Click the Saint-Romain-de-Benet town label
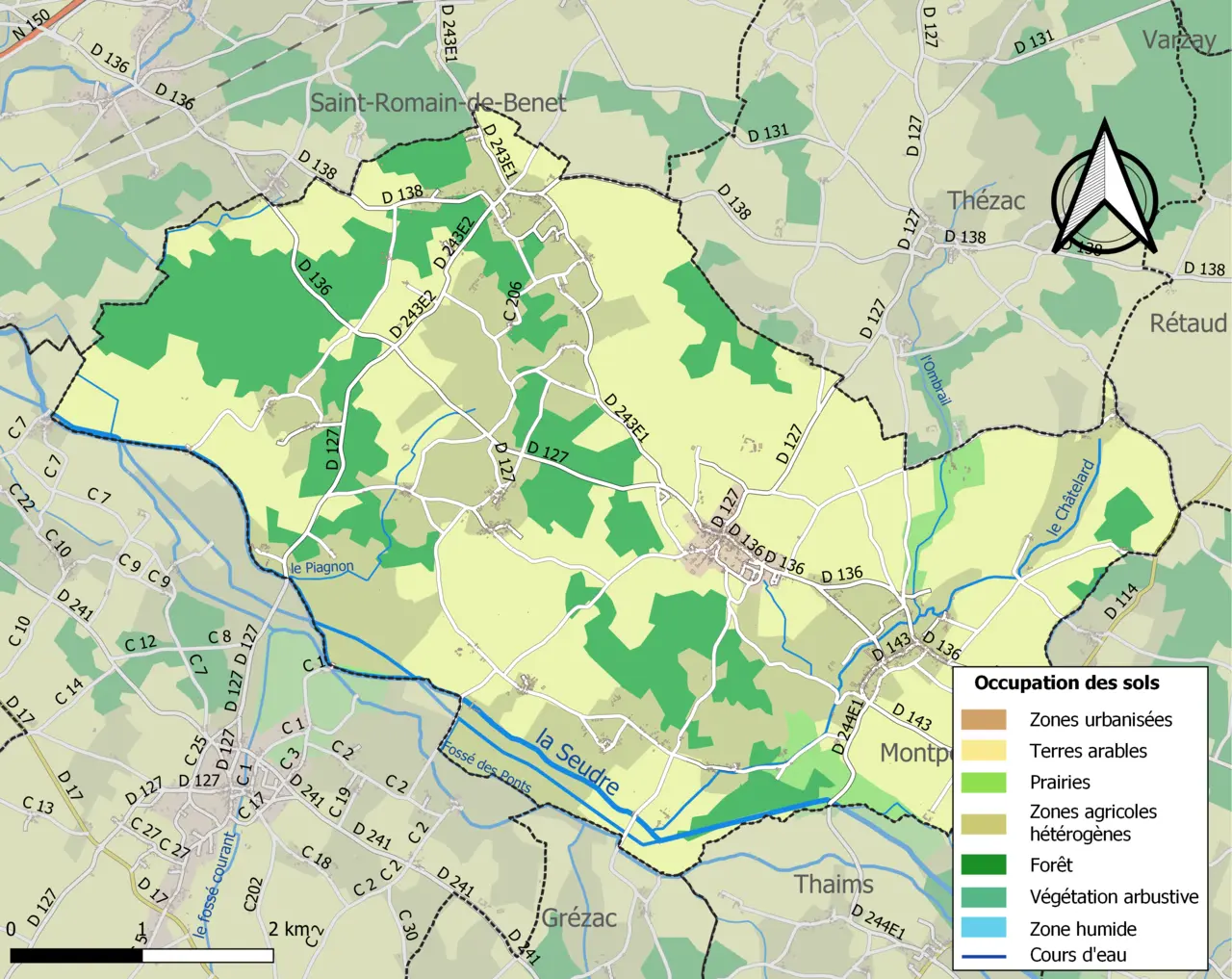 pos(438,102)
